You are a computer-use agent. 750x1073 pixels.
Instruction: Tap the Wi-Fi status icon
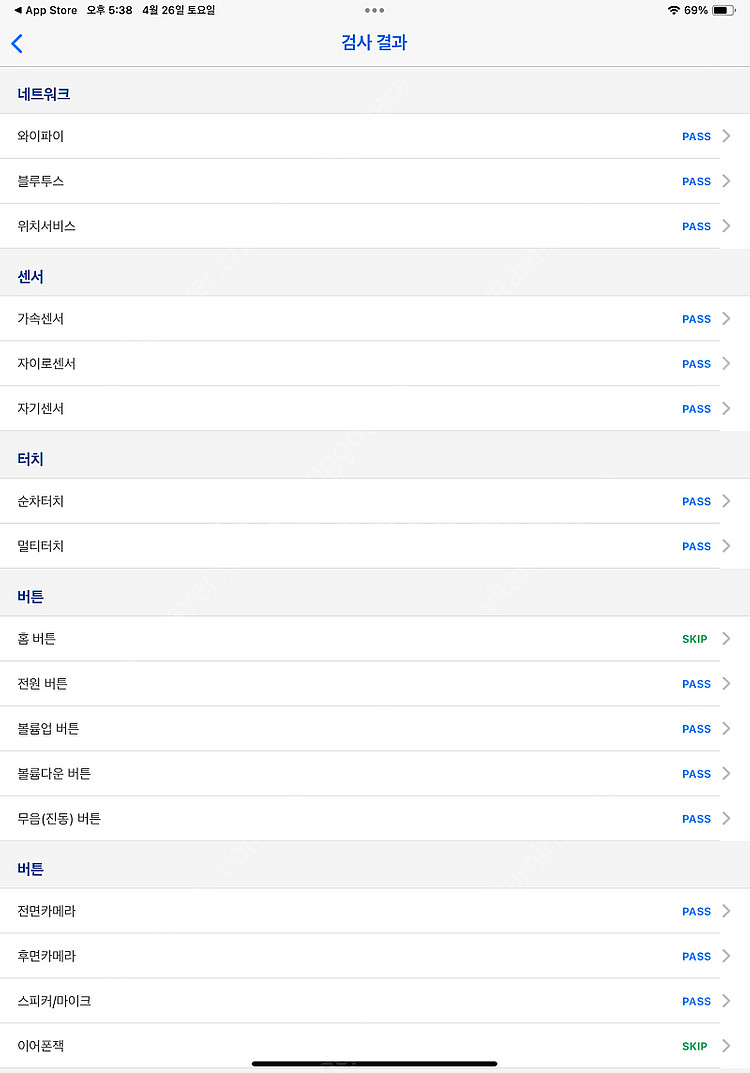pyautogui.click(x=673, y=10)
